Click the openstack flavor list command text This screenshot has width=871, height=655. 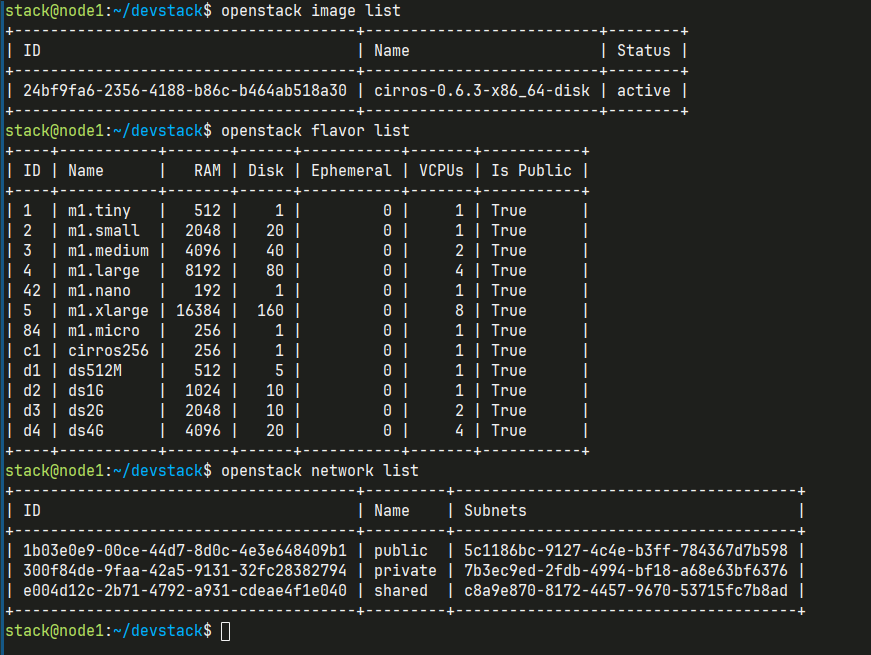pyautogui.click(x=315, y=131)
